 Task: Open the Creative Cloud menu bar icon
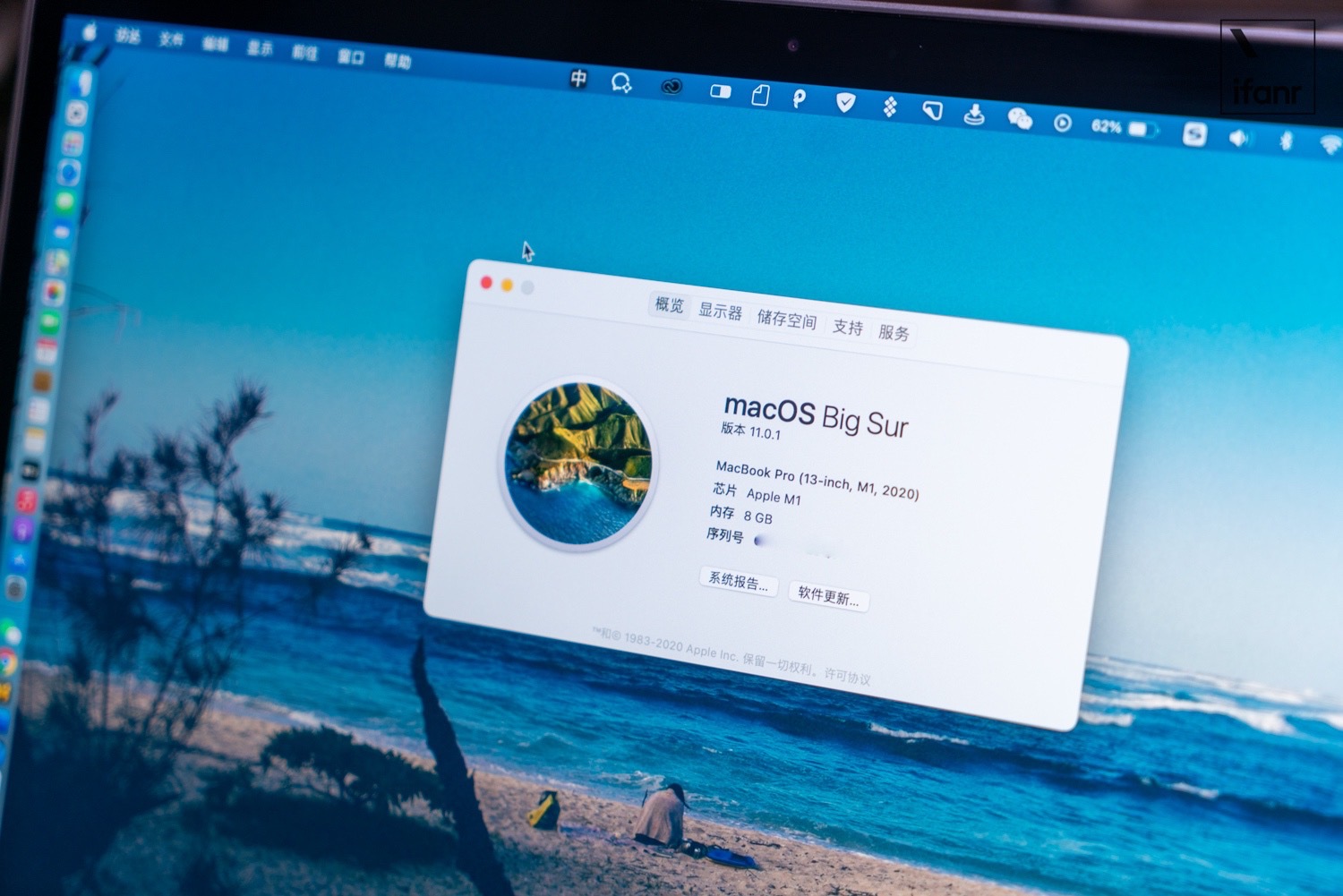(671, 87)
